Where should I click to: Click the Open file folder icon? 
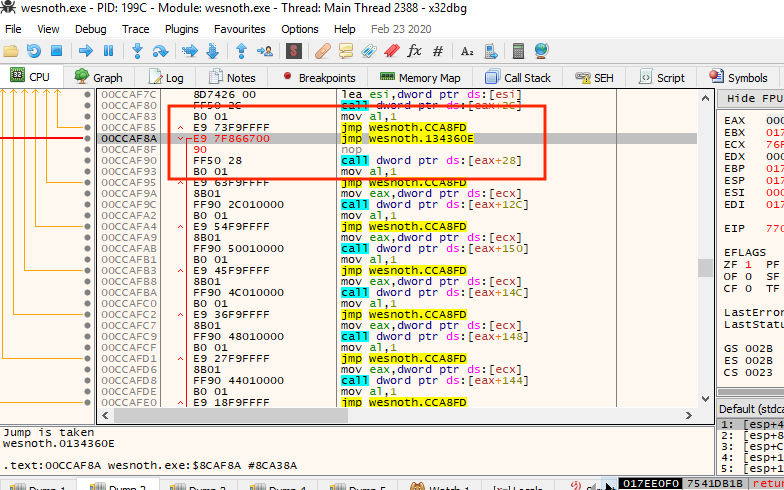click(x=11, y=50)
